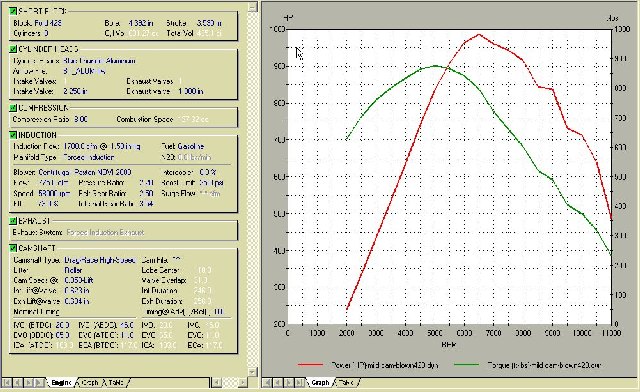640x392 pixels.
Task: Go to next tab in left pane
Action: [28, 383]
